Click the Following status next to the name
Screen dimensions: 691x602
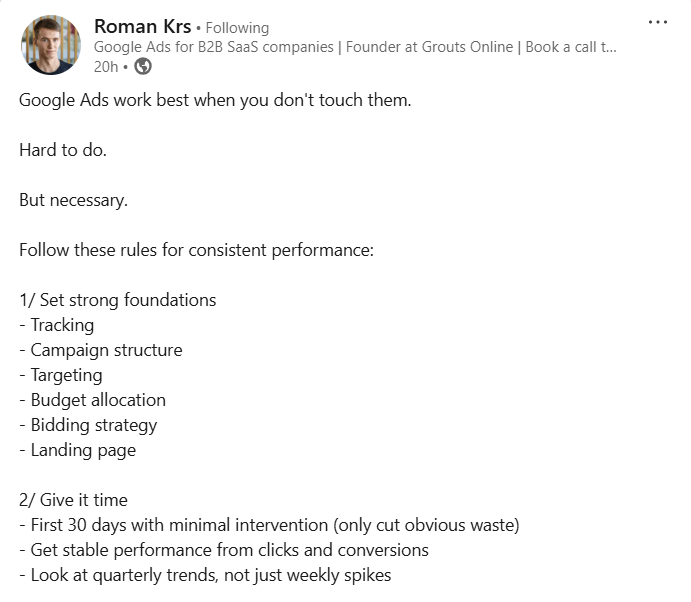pos(237,28)
